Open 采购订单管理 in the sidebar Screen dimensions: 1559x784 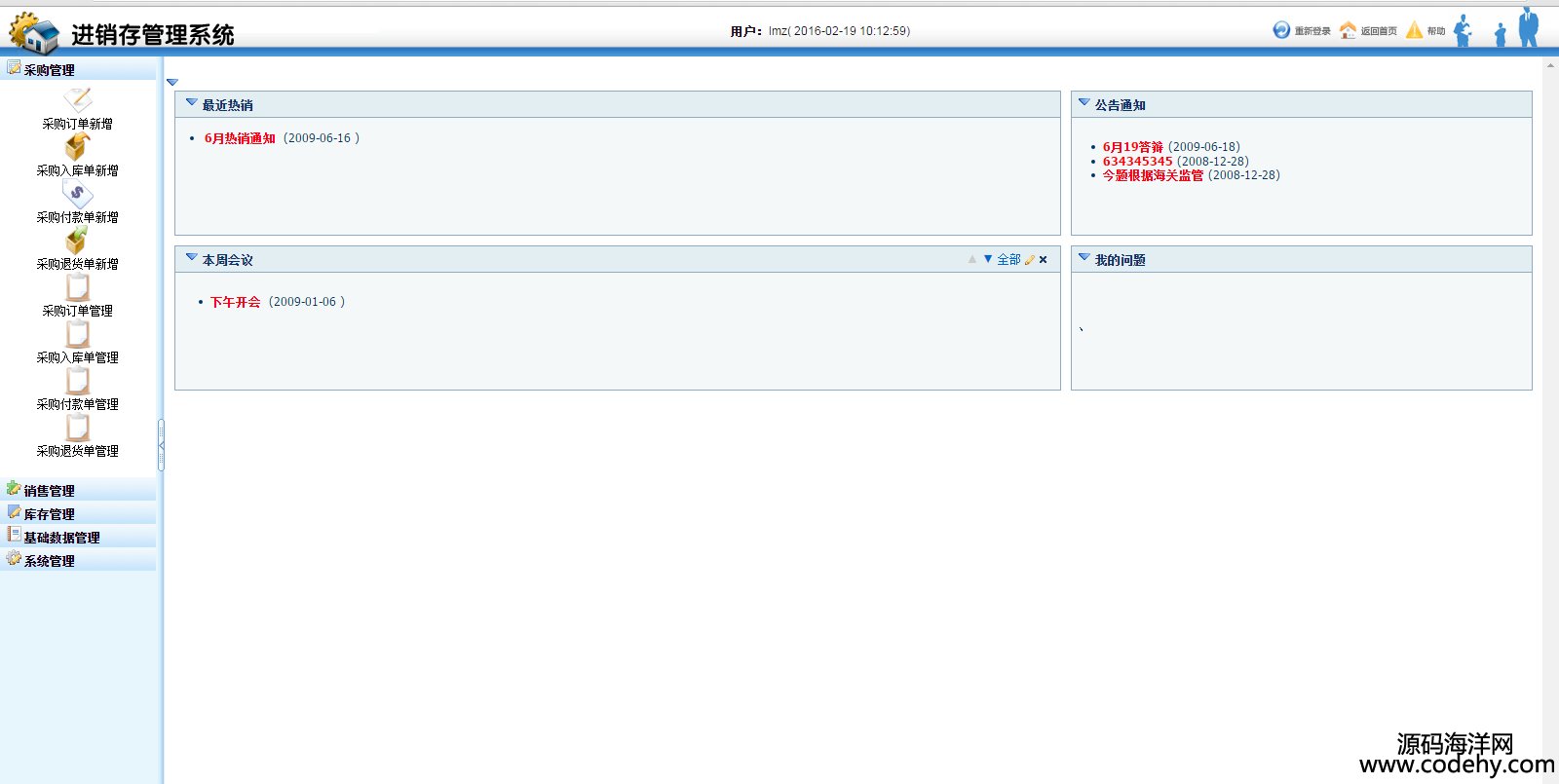(x=77, y=288)
